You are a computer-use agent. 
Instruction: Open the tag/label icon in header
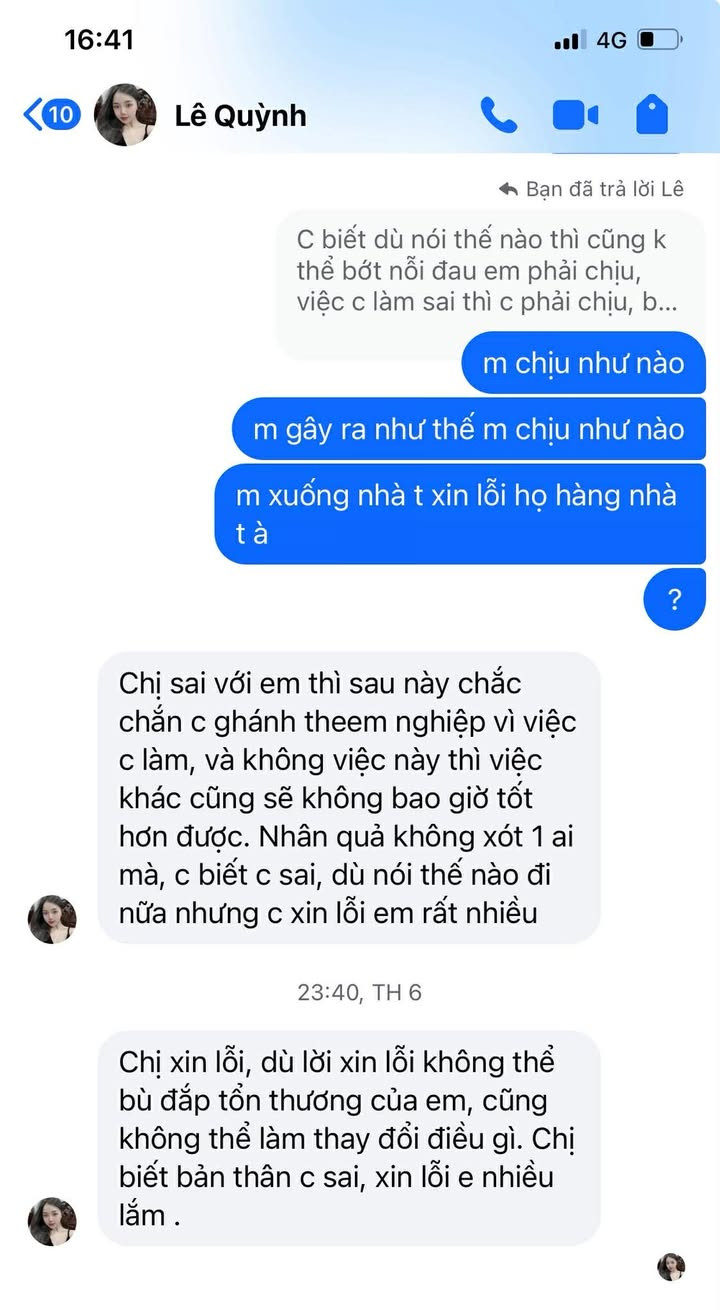[x=652, y=115]
